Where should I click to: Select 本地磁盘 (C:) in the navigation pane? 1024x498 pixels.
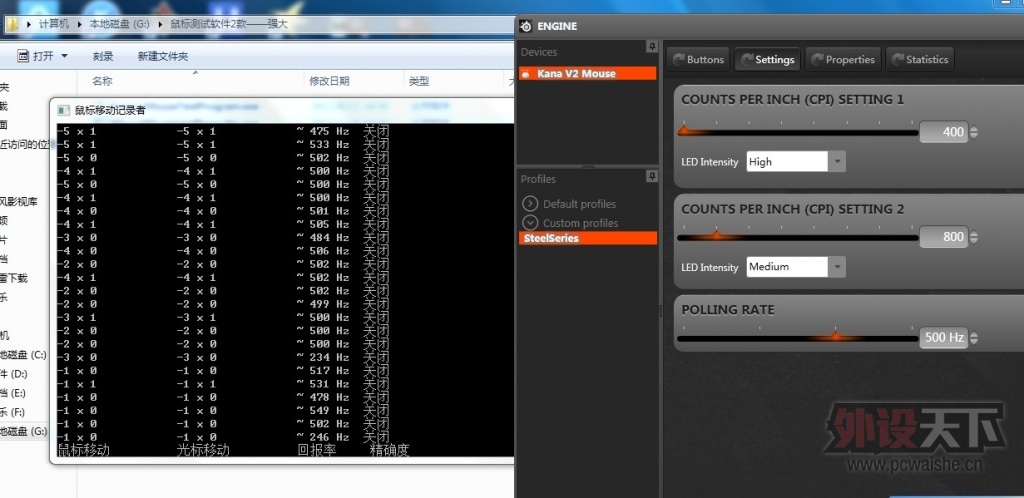(x=24, y=354)
